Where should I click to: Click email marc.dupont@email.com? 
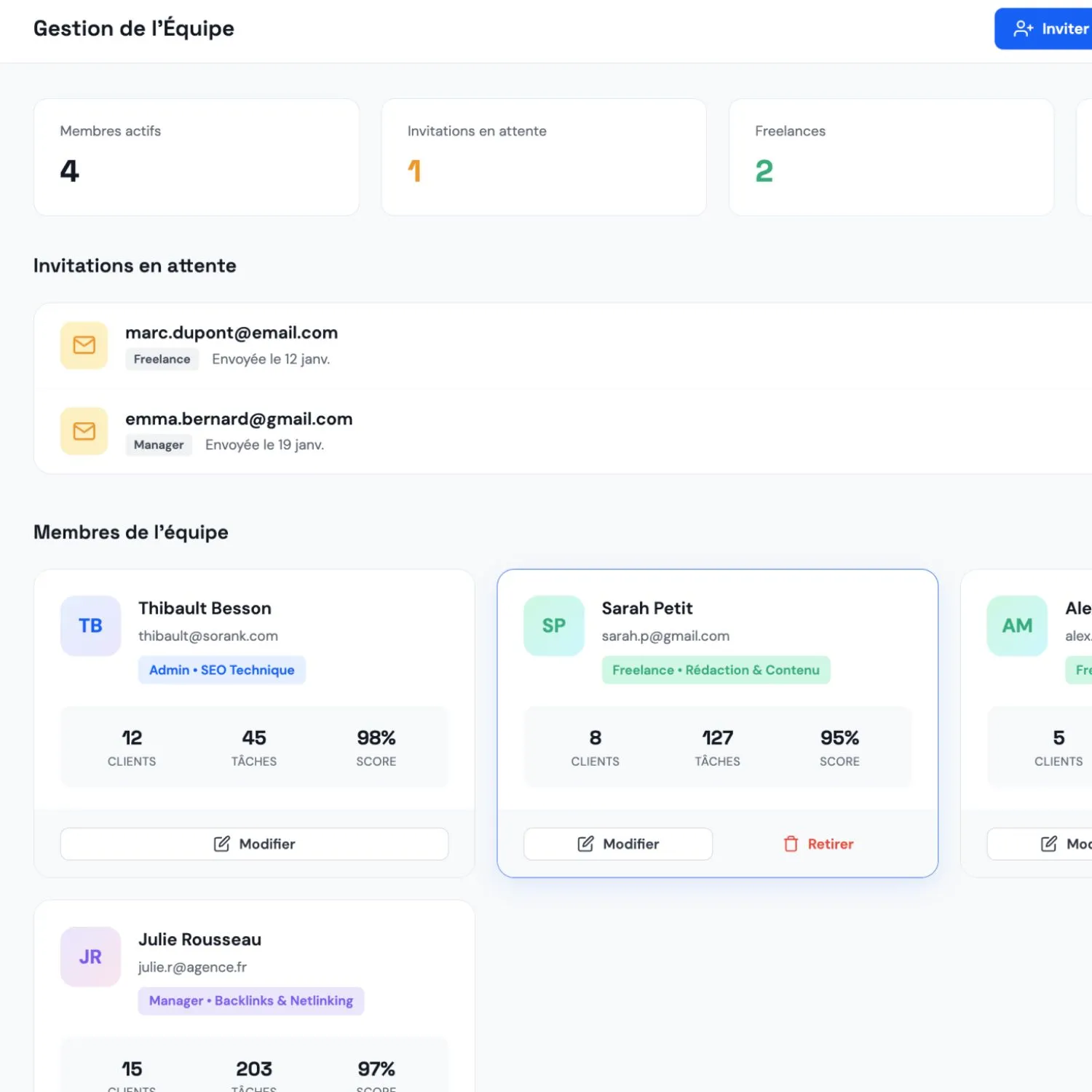pos(232,333)
